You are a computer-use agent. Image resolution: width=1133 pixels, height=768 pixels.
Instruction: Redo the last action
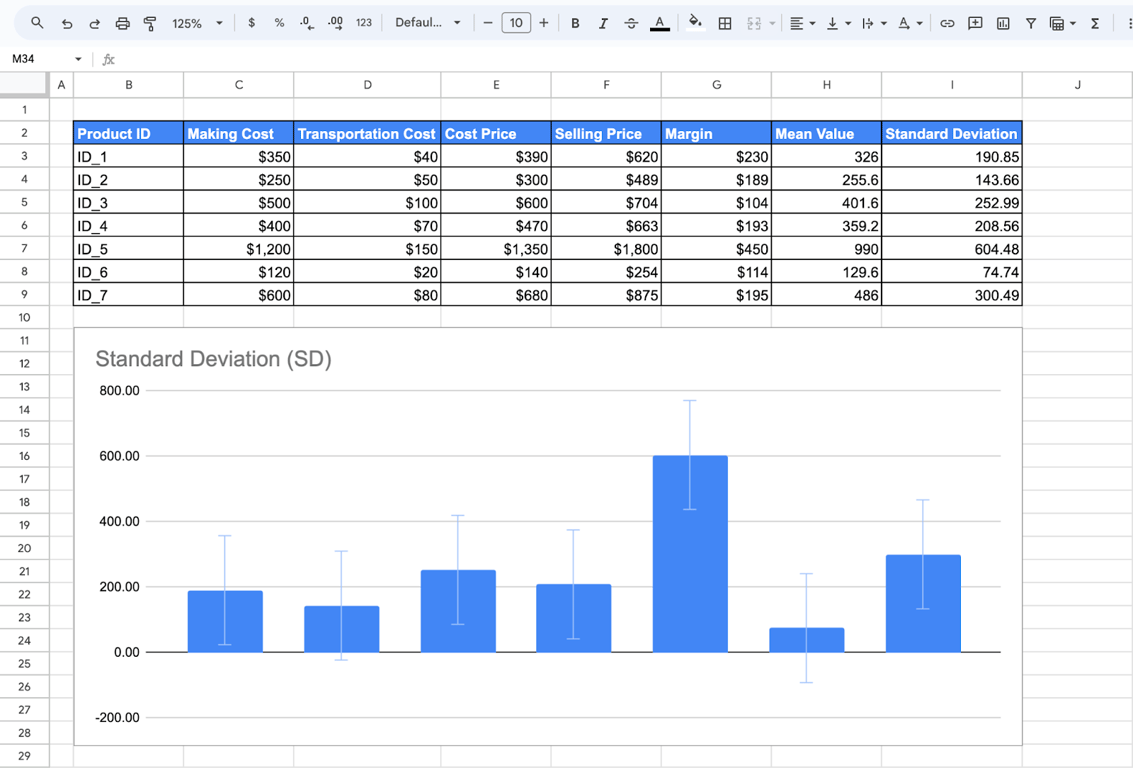94,23
